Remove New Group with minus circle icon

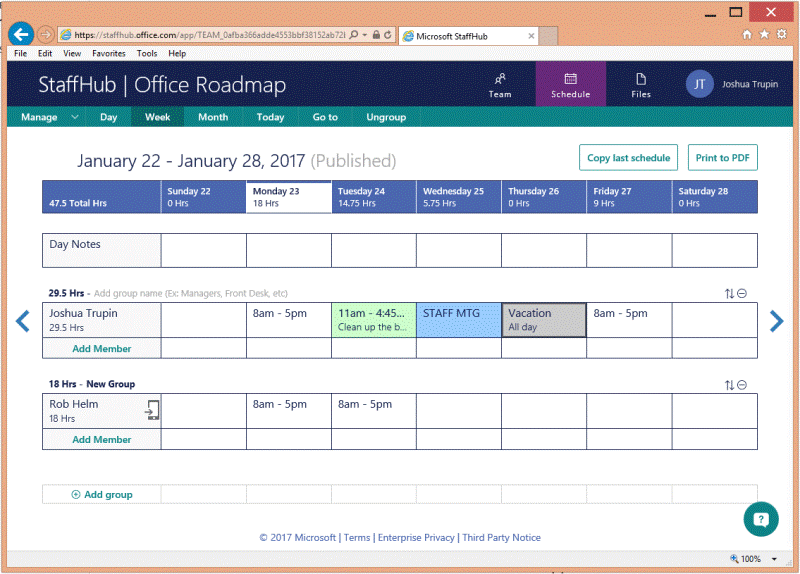pos(742,385)
